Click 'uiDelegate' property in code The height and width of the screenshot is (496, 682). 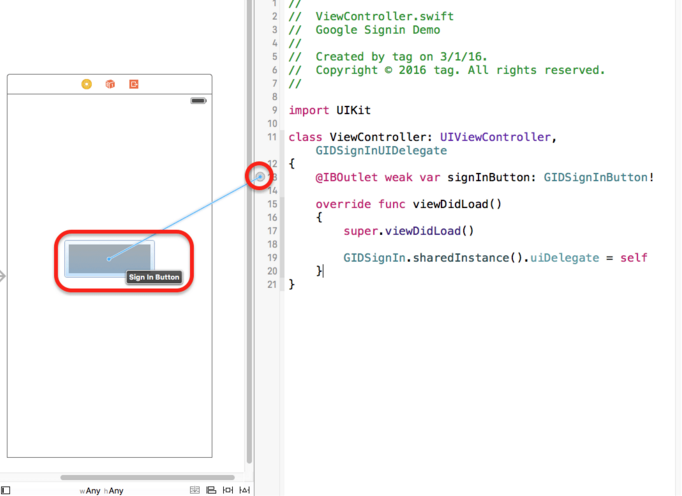point(564,258)
